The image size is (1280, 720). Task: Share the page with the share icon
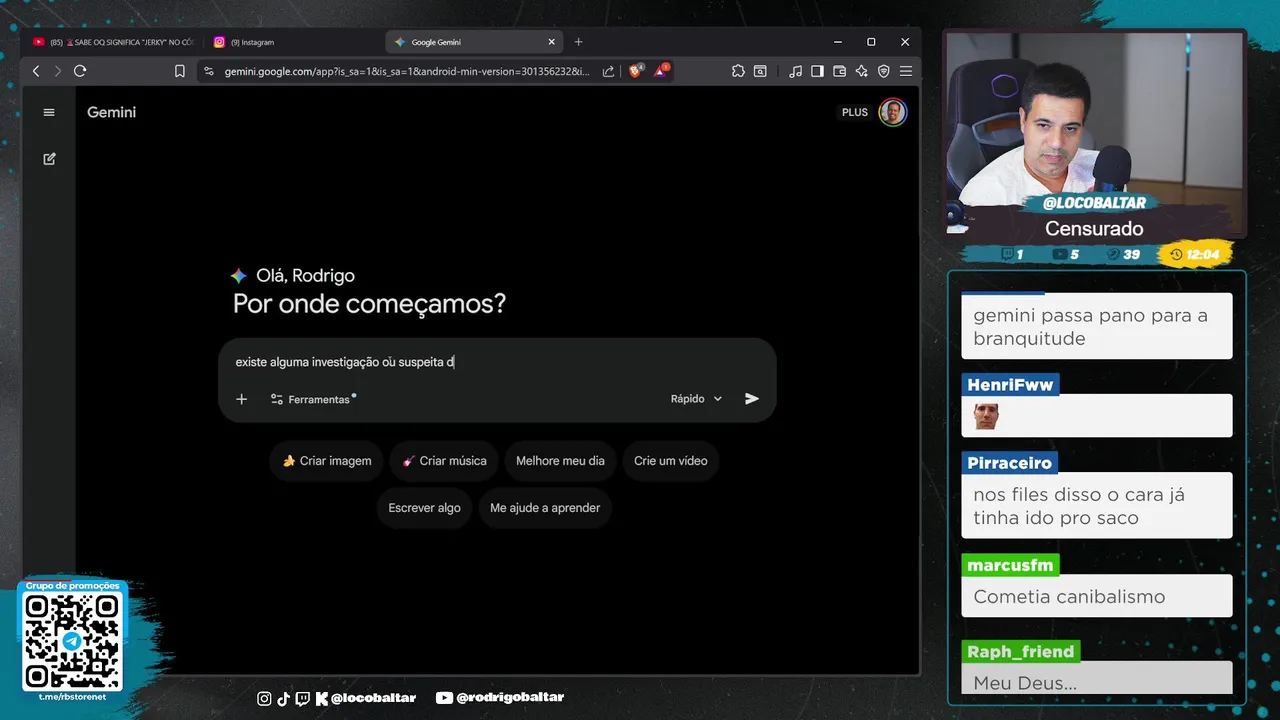click(608, 71)
